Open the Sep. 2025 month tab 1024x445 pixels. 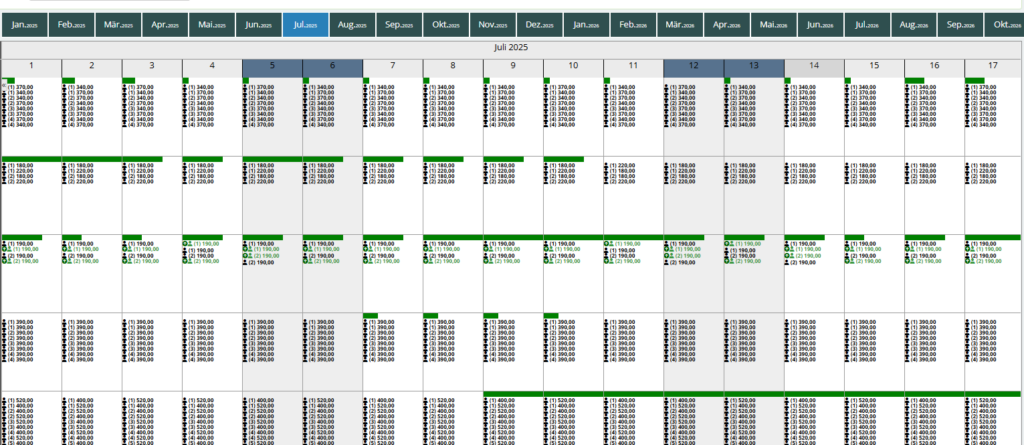tap(399, 25)
